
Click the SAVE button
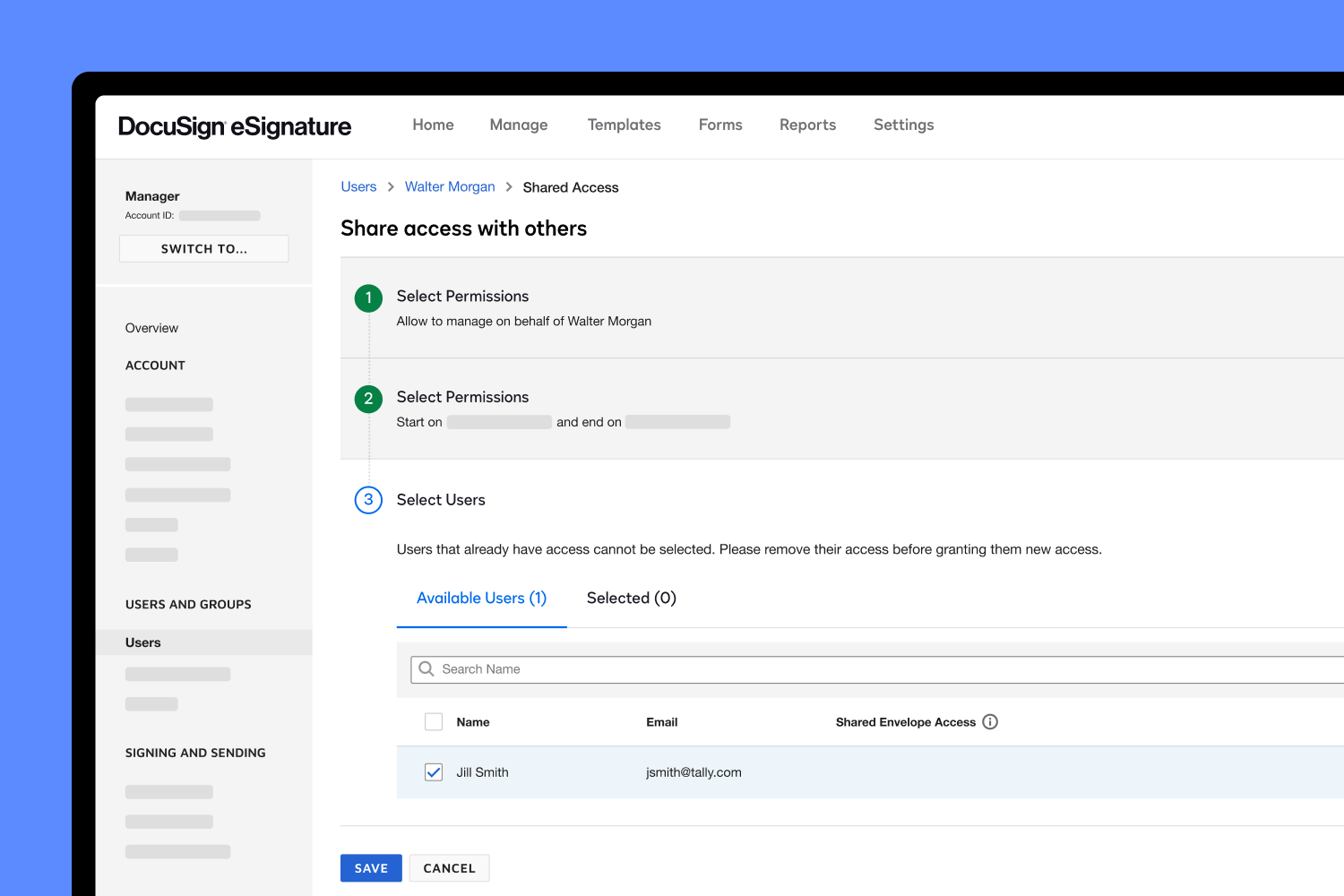coord(371,867)
